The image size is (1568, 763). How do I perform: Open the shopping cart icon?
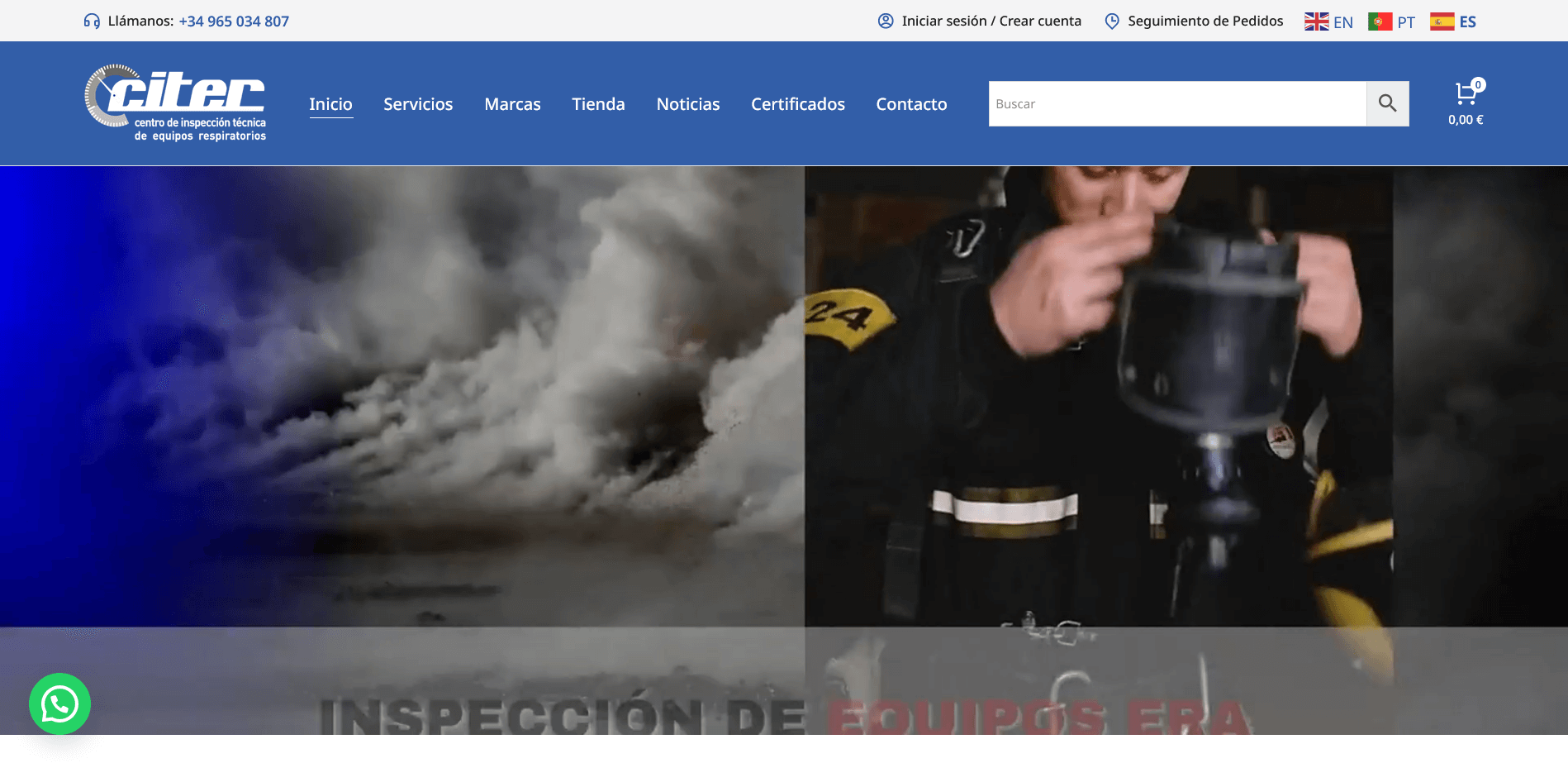click(1466, 92)
